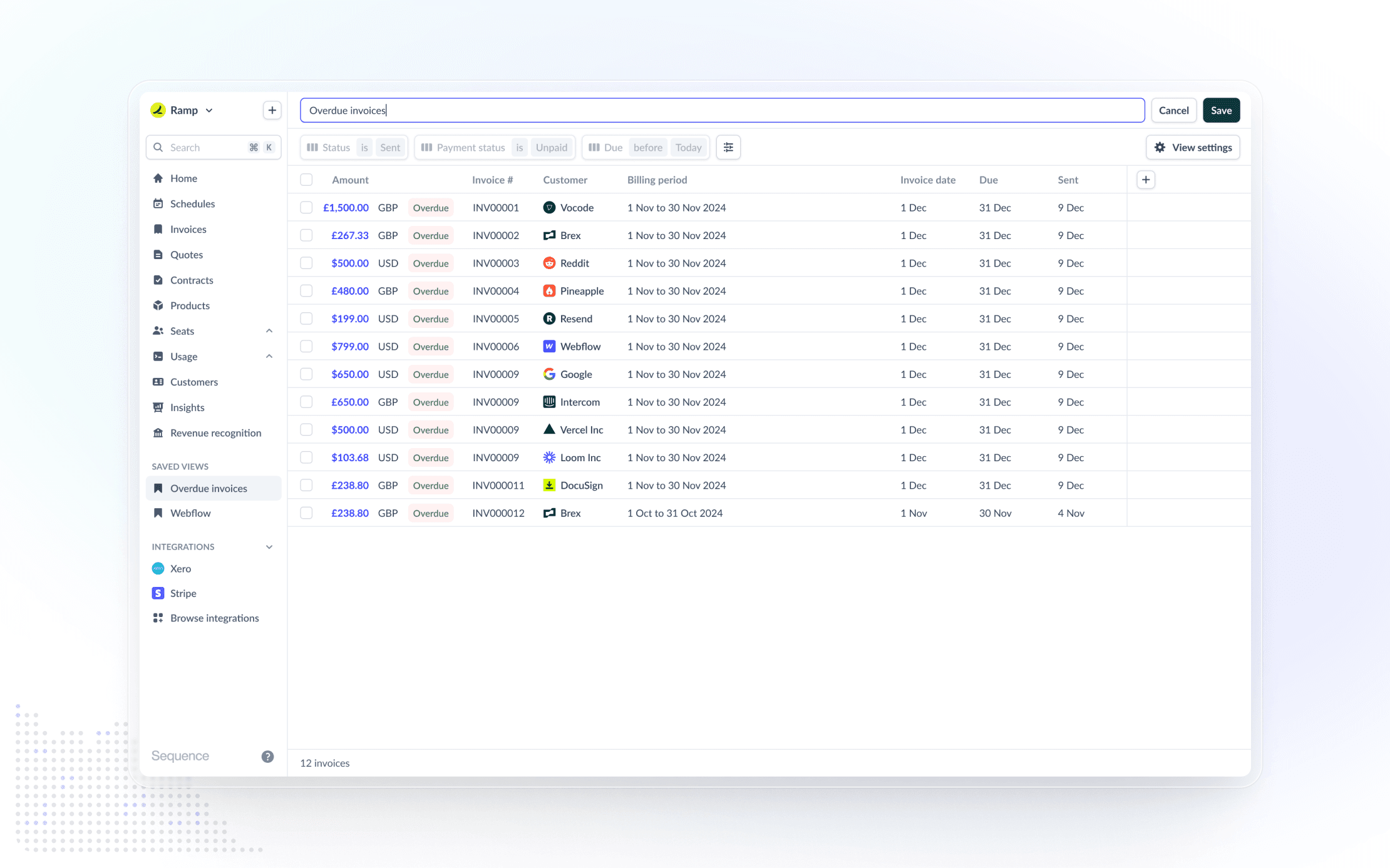The image size is (1390, 868).
Task: Collapse the Integrations section chevron
Action: click(x=269, y=547)
